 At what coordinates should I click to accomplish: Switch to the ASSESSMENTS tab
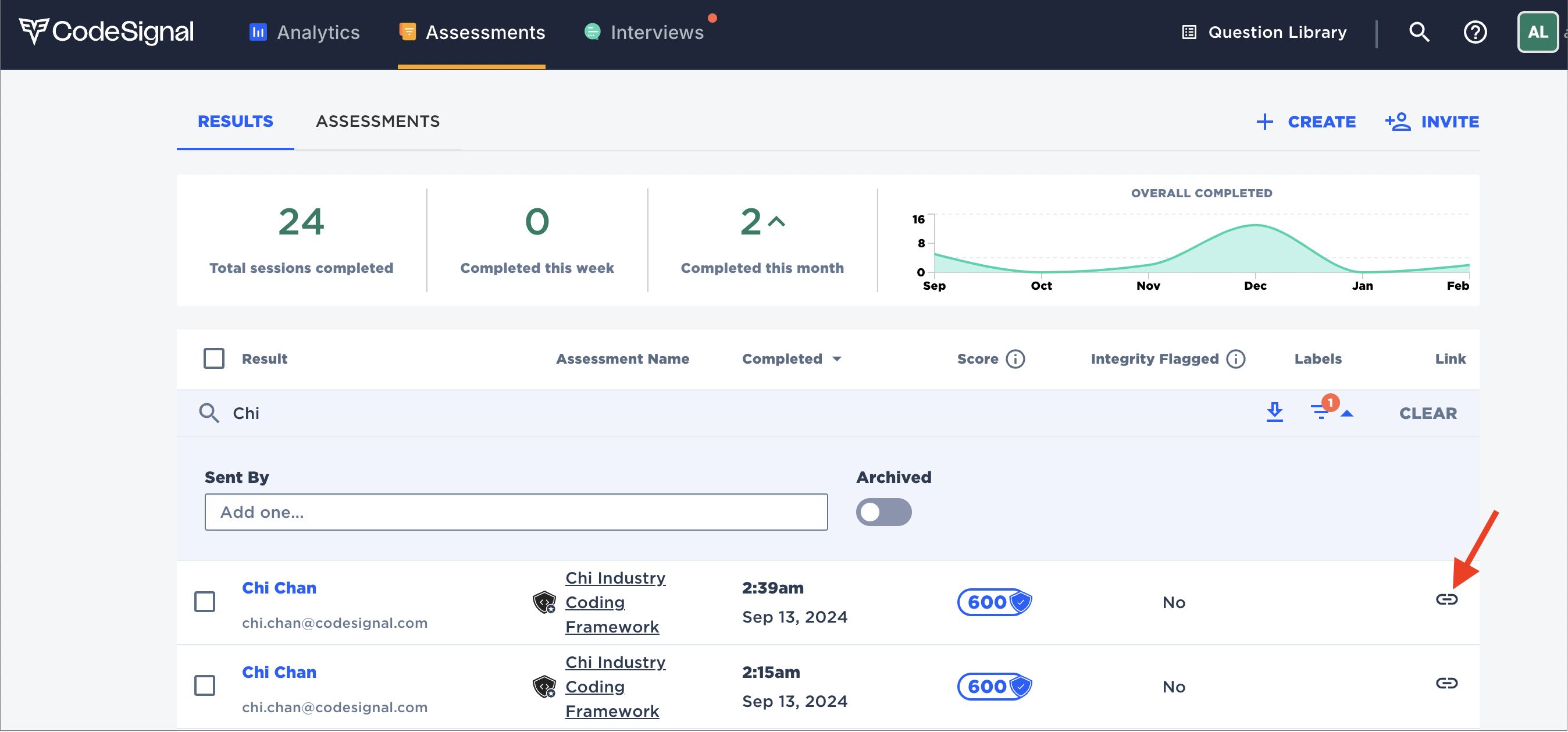click(377, 121)
